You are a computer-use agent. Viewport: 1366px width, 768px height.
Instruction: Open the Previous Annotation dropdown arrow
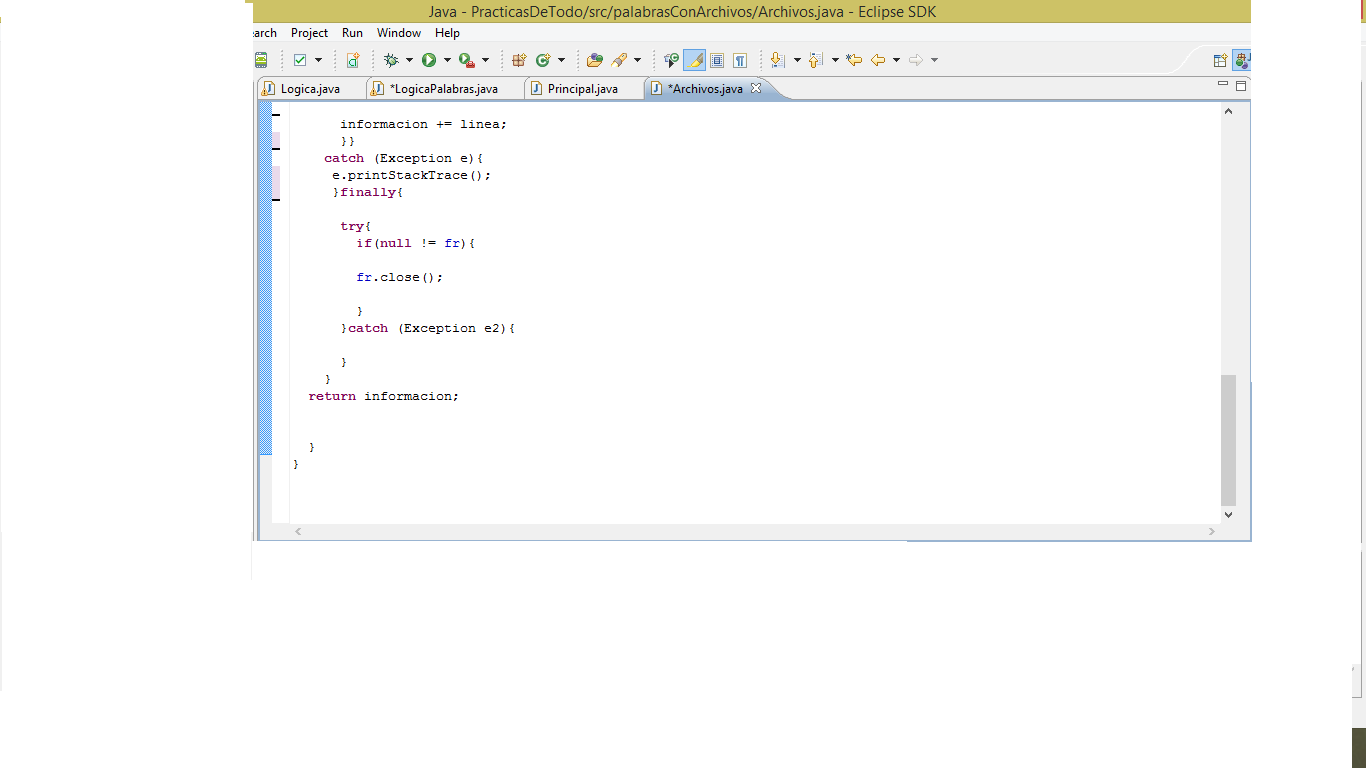pos(835,60)
